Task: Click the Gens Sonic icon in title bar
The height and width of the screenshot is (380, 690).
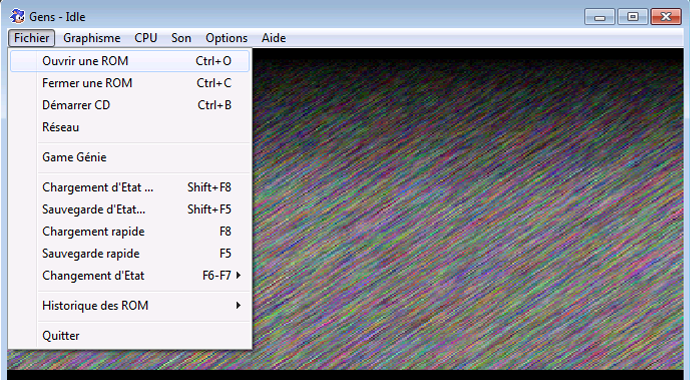Action: (x=17, y=17)
